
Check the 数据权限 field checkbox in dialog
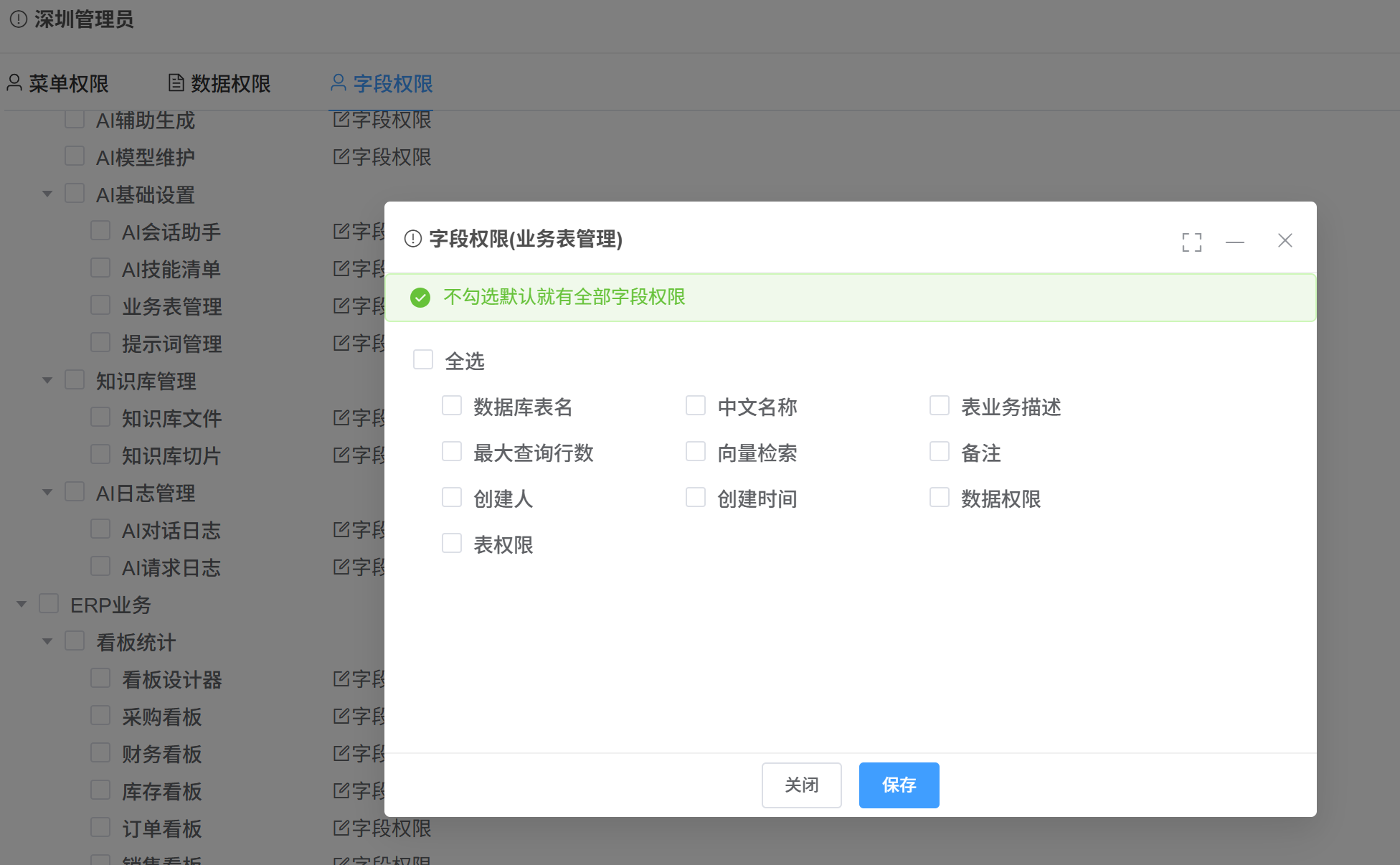[x=940, y=497]
